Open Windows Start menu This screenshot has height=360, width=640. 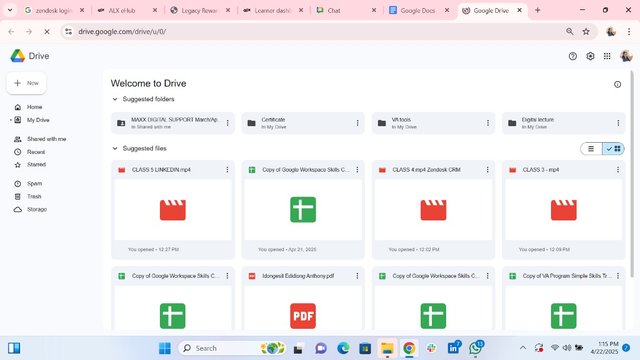tap(165, 348)
